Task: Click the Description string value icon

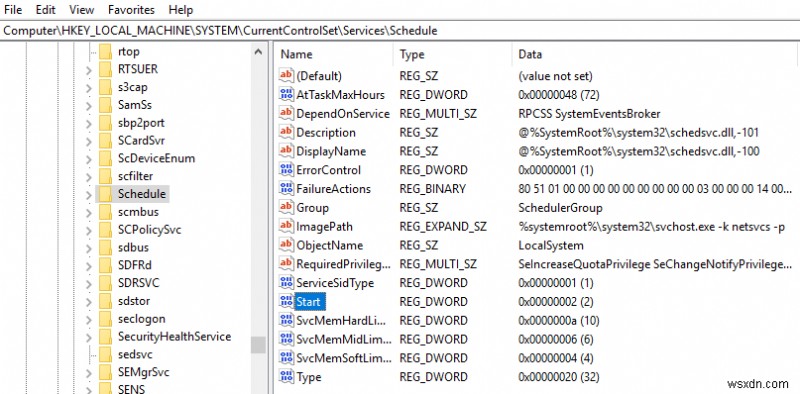Action: point(286,132)
